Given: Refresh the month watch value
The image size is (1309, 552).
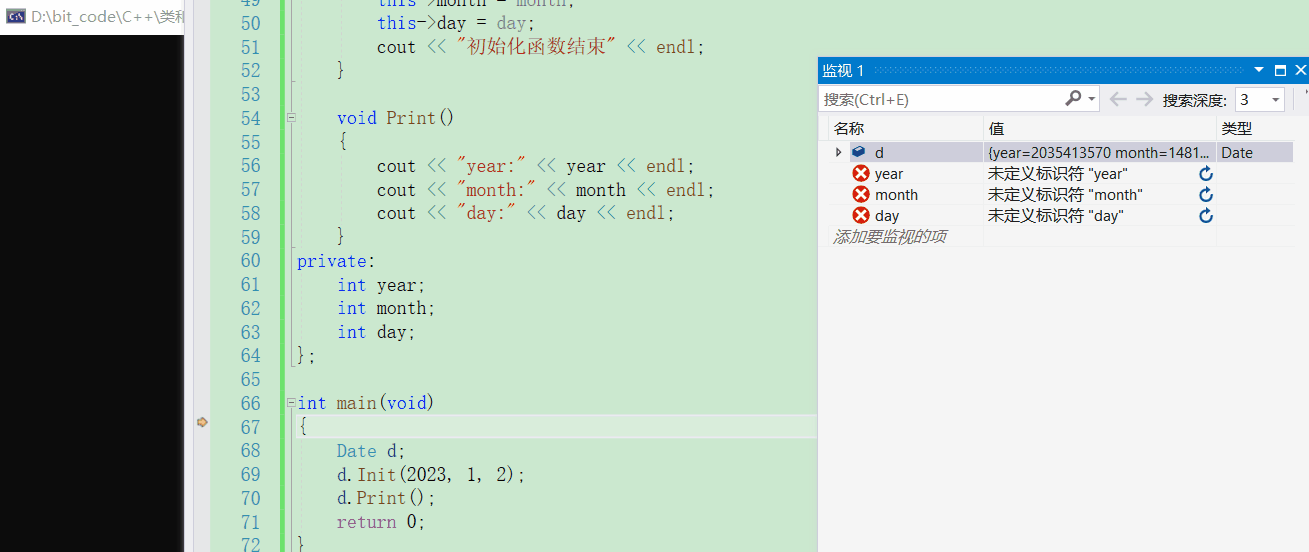Looking at the screenshot, I should click(1206, 195).
